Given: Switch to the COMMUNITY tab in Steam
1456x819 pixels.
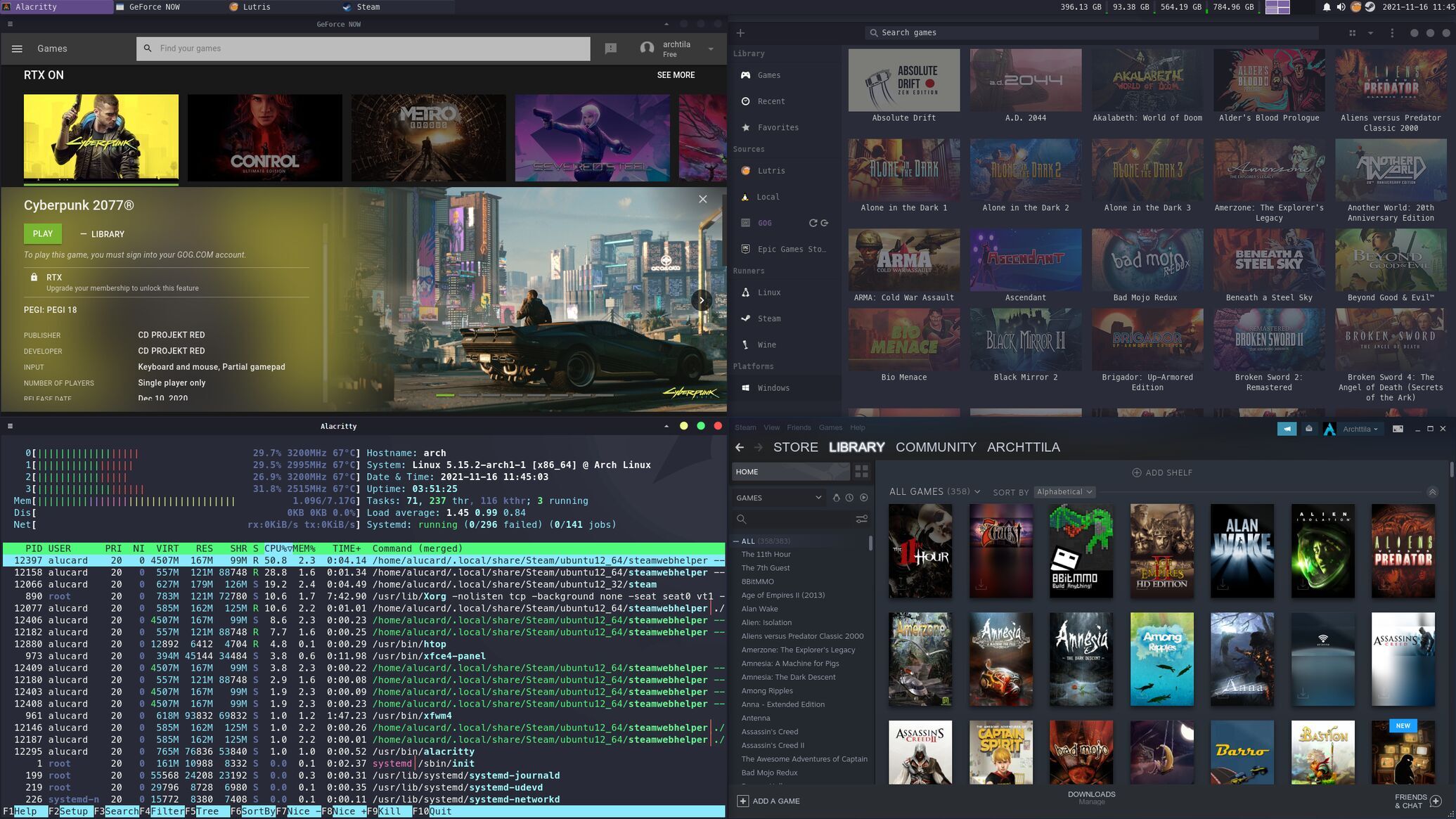Looking at the screenshot, I should tap(936, 447).
